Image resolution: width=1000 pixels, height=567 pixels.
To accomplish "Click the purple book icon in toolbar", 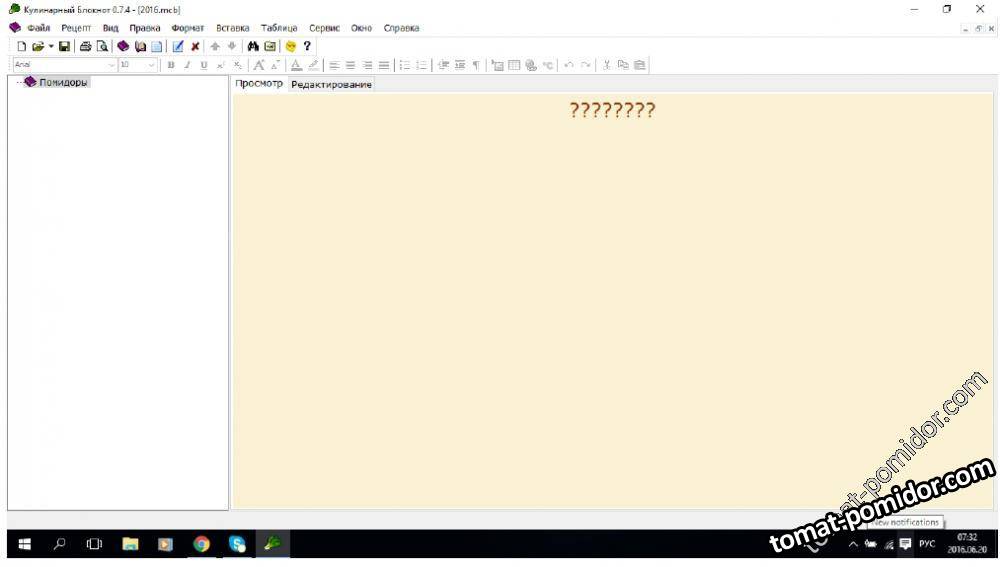I will click(x=123, y=46).
